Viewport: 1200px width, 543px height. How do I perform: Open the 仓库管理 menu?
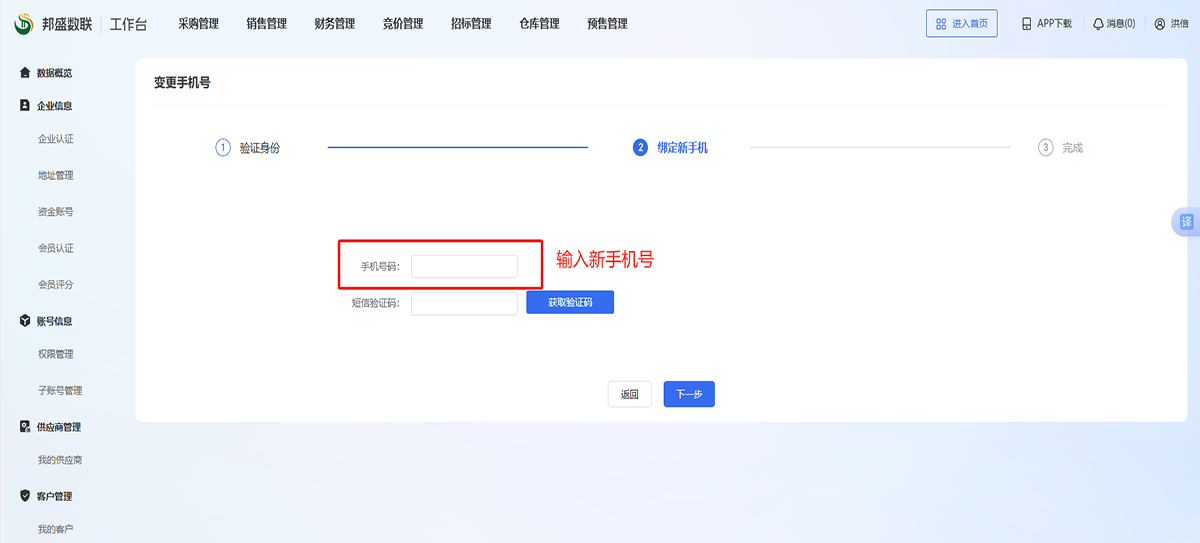539,24
